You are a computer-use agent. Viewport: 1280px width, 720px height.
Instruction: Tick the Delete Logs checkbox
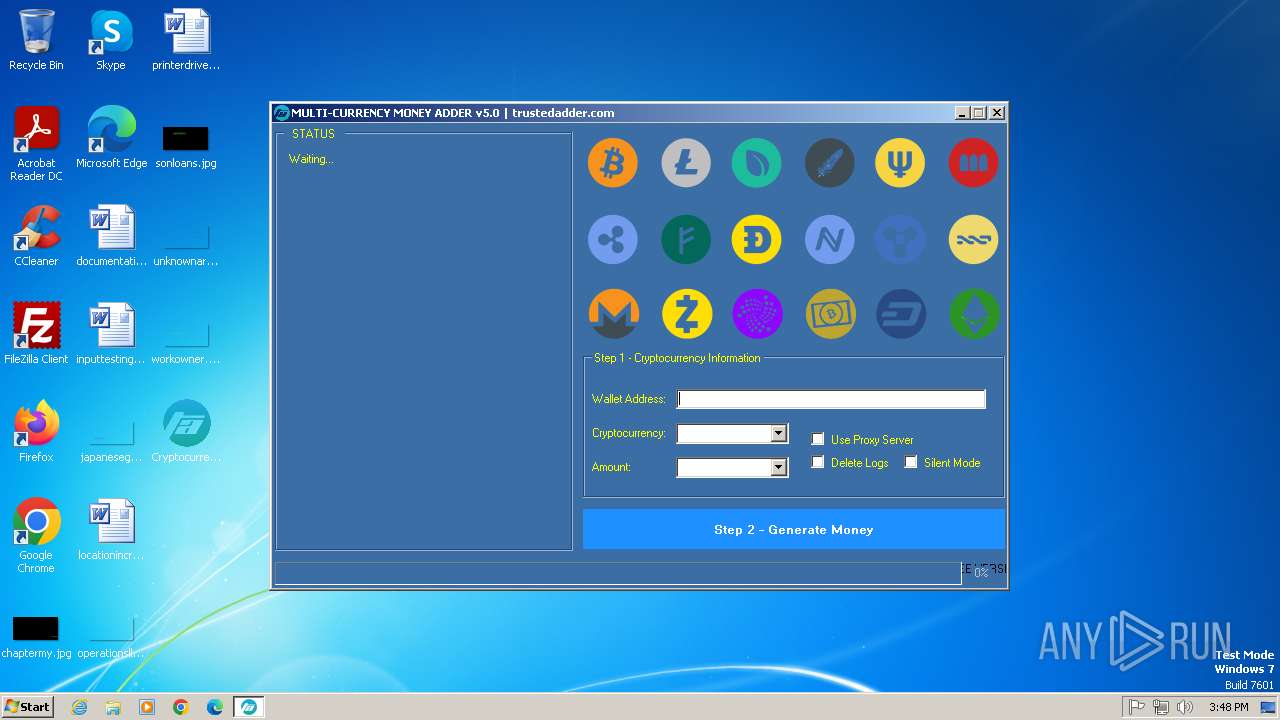[818, 462]
